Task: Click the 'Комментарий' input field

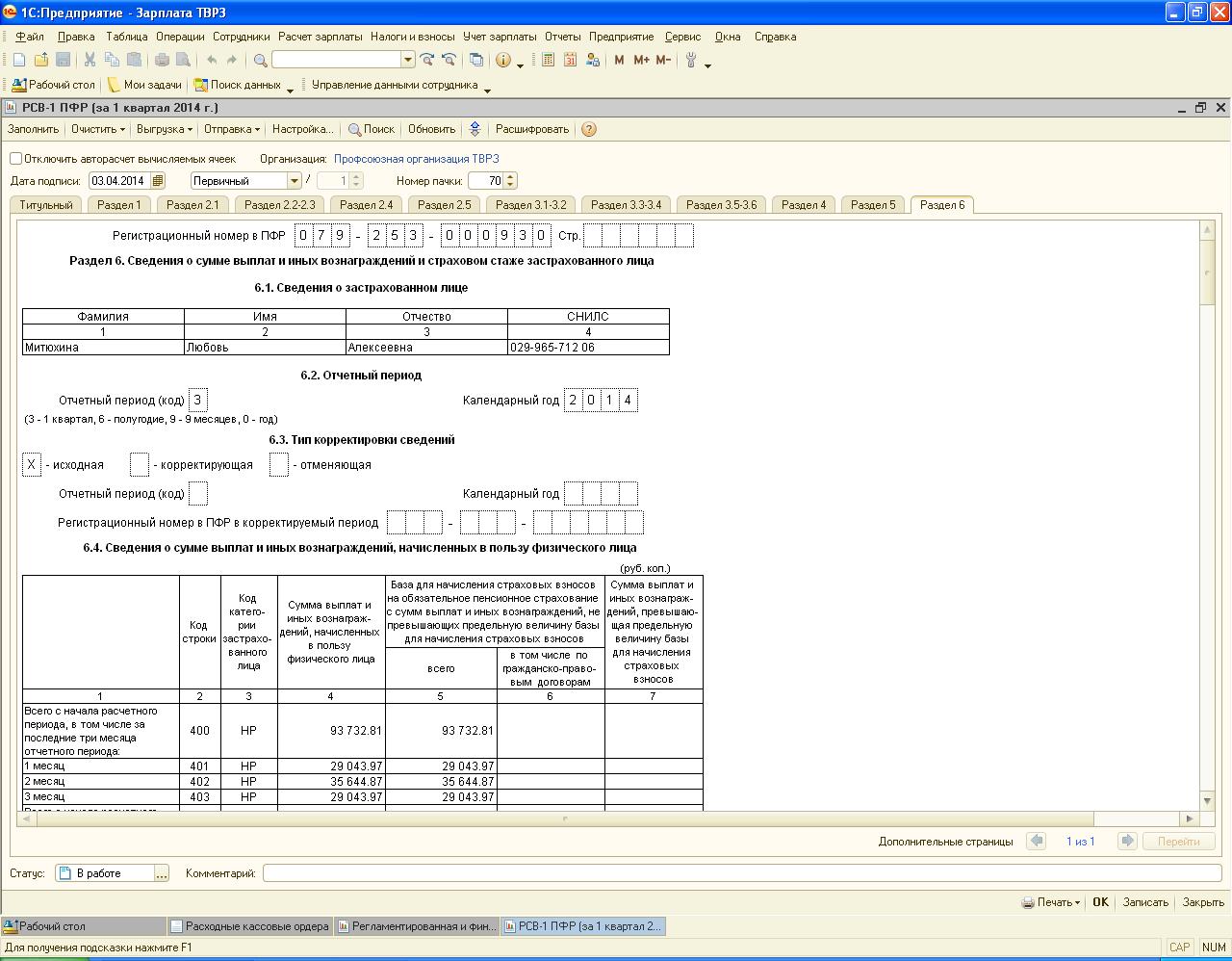Action: coord(741,873)
